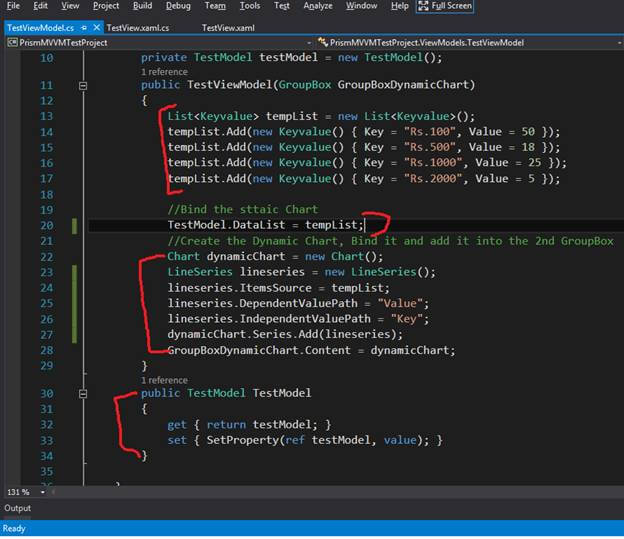624x539 pixels.
Task: Collapse the TestViewModel constructor at line 11
Action: coord(83,85)
